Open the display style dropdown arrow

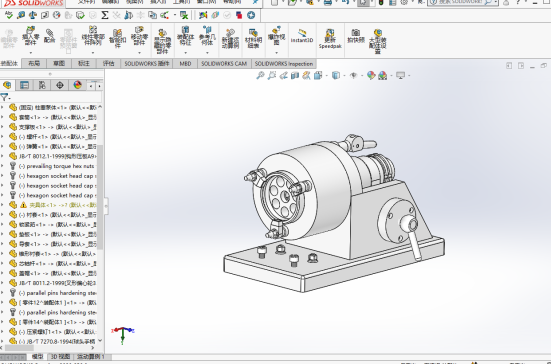point(344,76)
